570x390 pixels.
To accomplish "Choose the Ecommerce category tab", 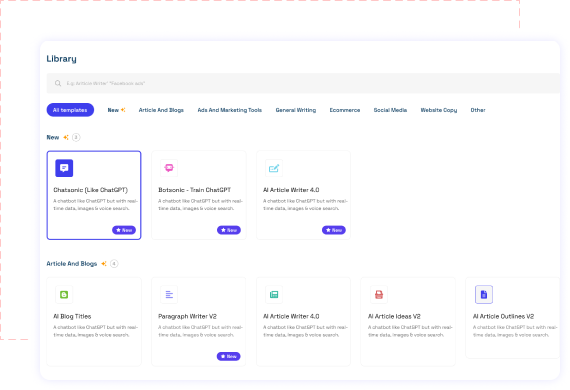I will [345, 110].
